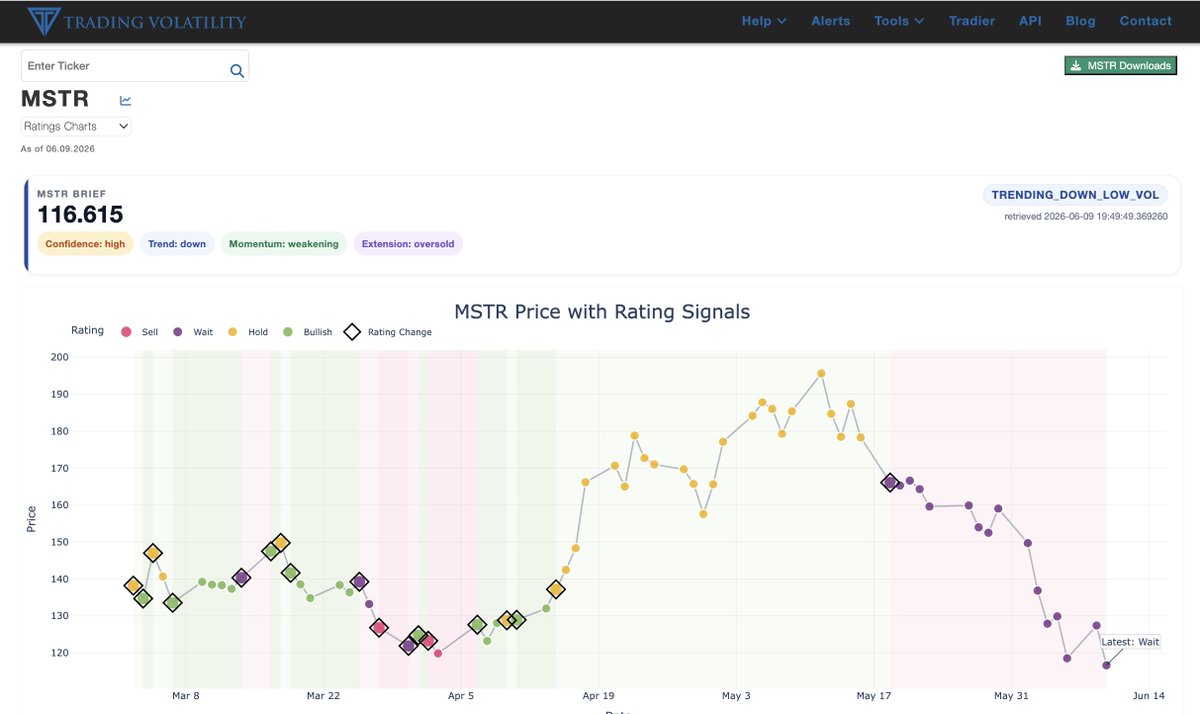Image resolution: width=1200 pixels, height=714 pixels.
Task: Toggle the Bullish series in legend
Action: click(x=308, y=331)
